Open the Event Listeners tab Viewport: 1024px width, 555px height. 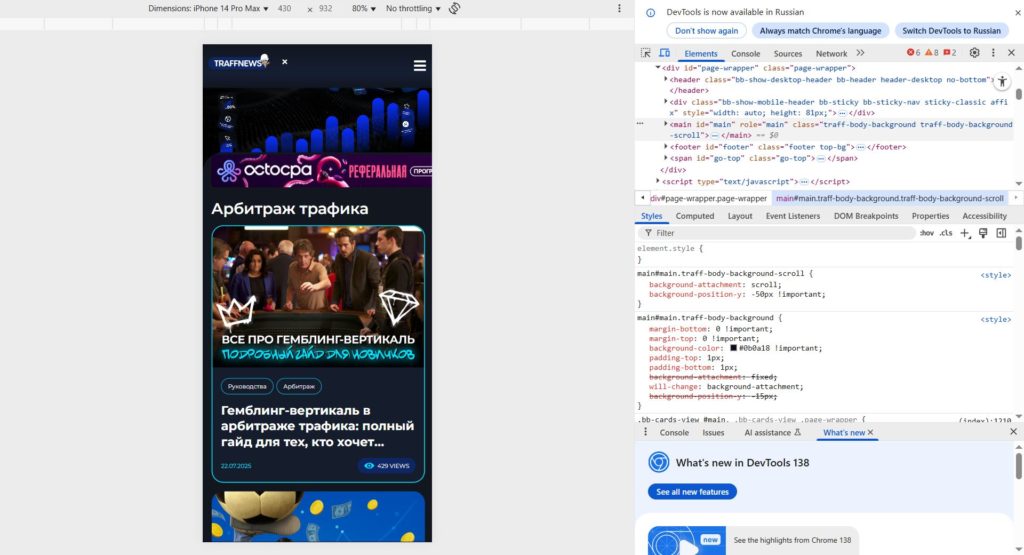pyautogui.click(x=793, y=216)
